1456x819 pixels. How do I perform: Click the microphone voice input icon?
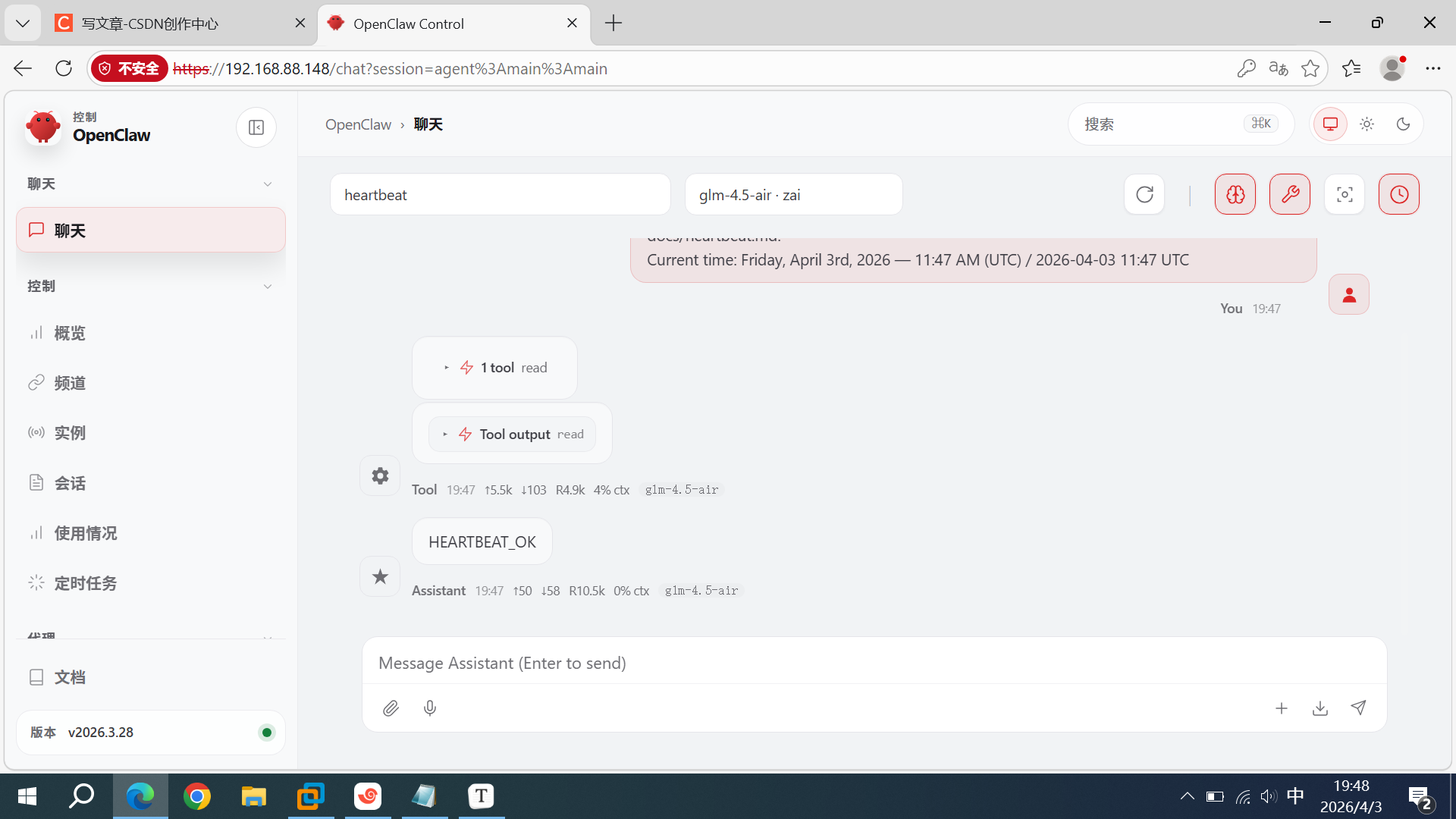(x=430, y=708)
